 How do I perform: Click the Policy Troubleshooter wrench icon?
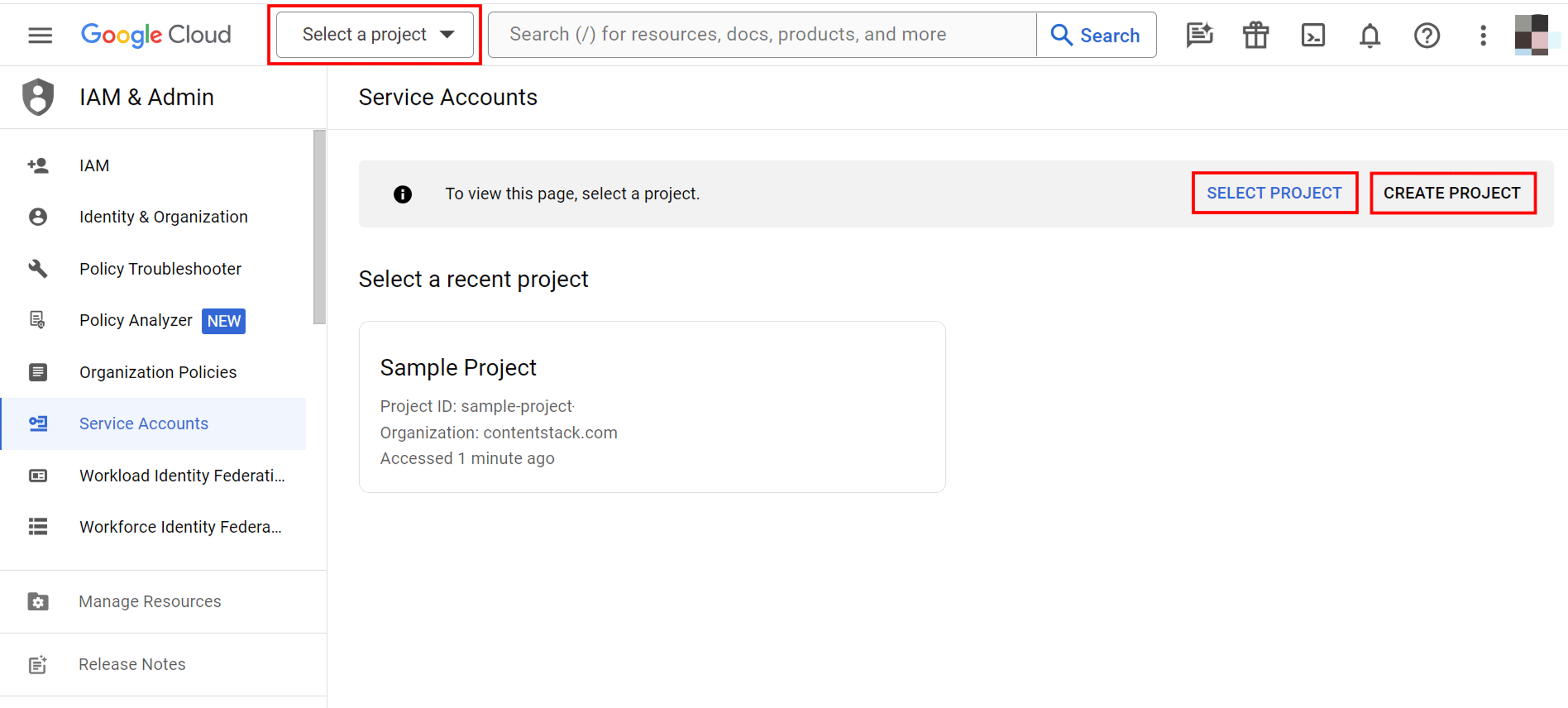38,268
